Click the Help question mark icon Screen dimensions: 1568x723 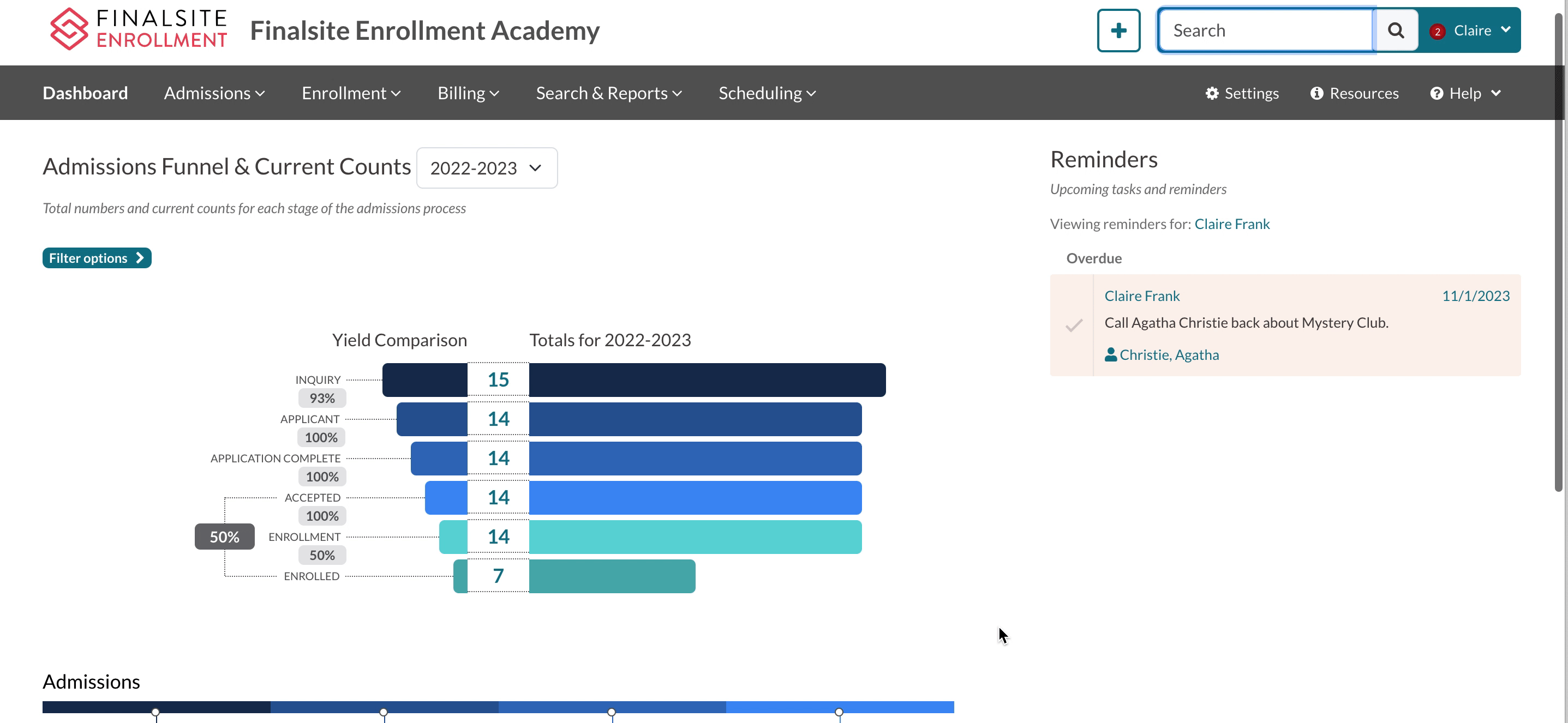(x=1437, y=93)
